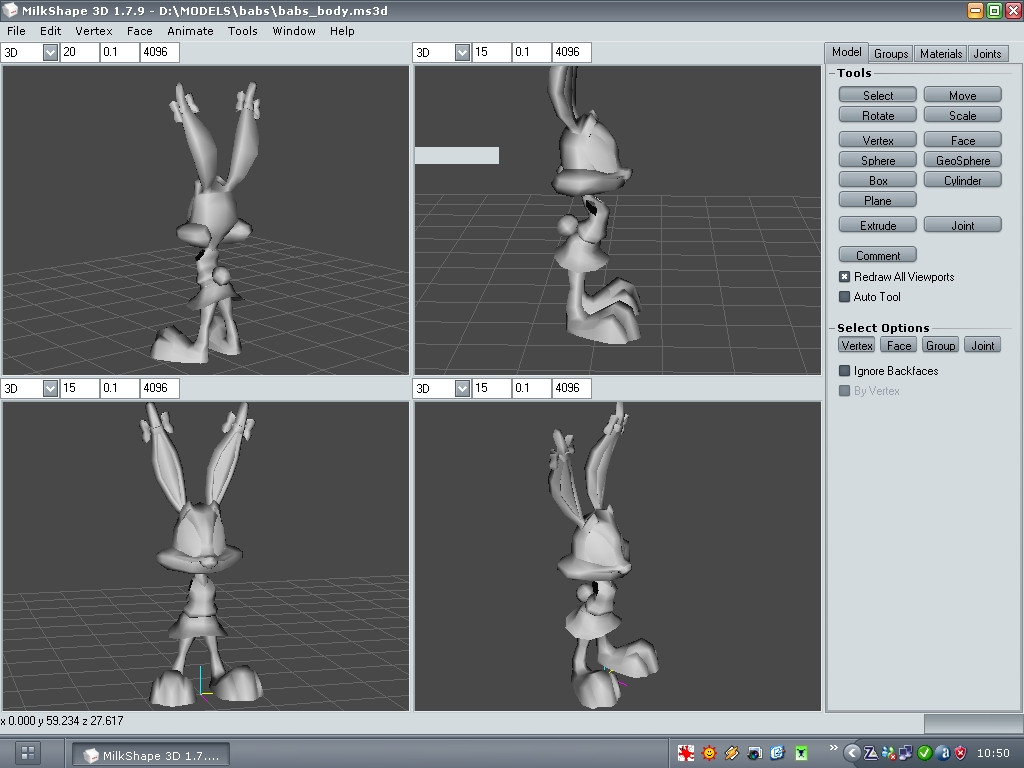The height and width of the screenshot is (768, 1024).
Task: Click the Joint button in Tools
Action: (x=963, y=225)
